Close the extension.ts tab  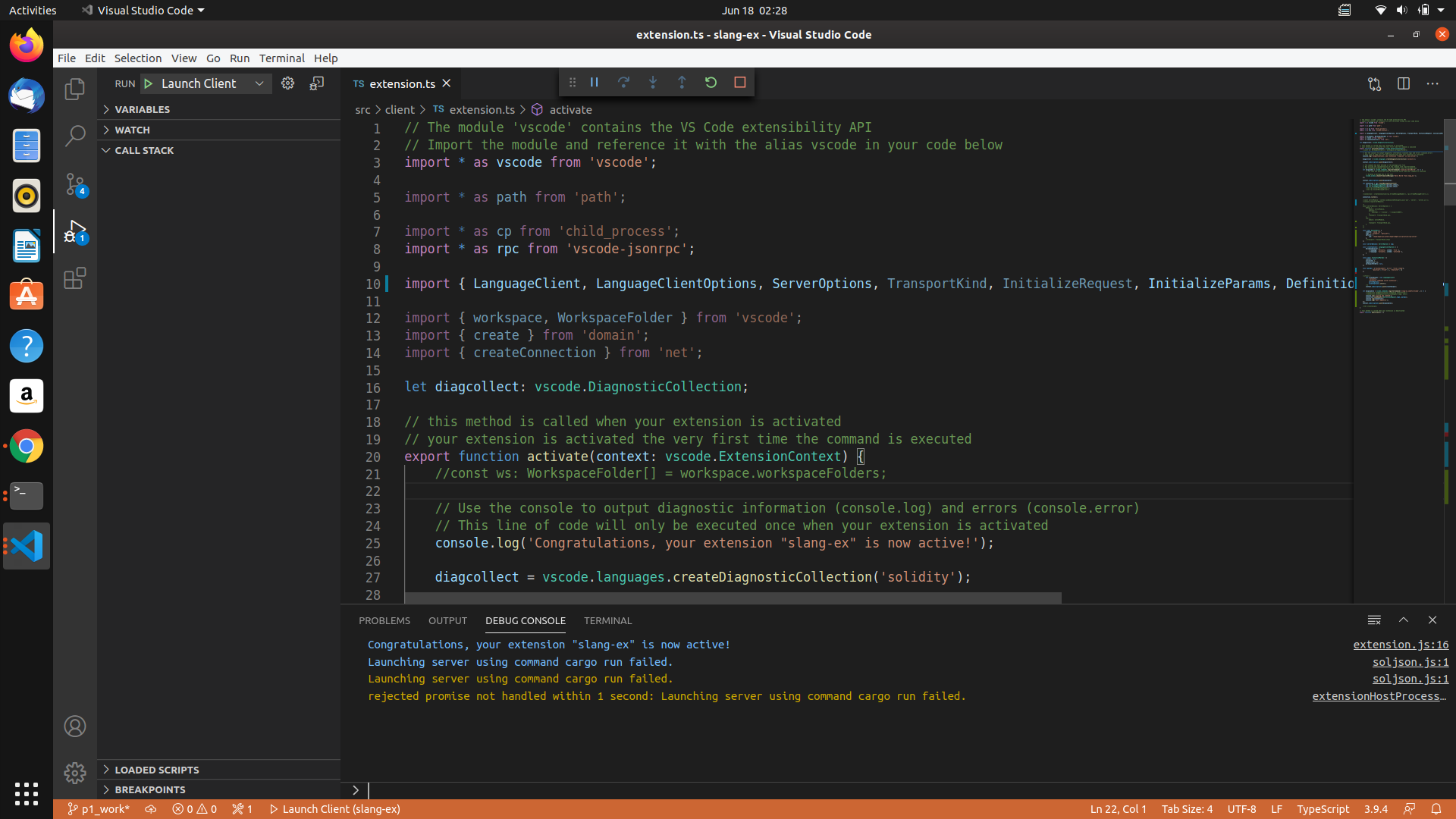tap(447, 83)
